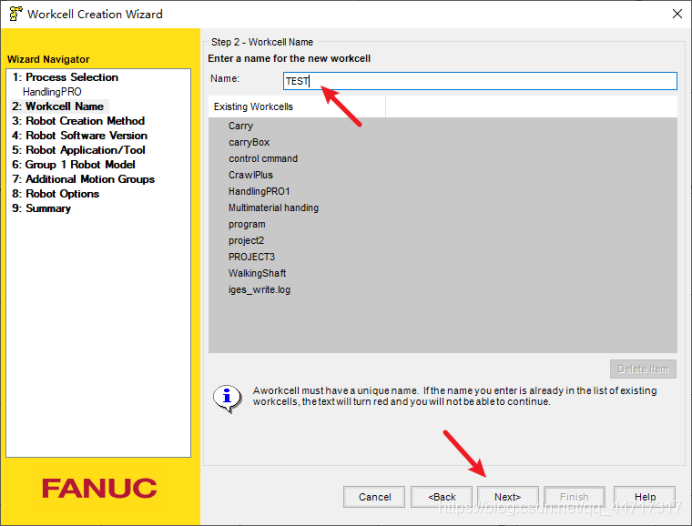The height and width of the screenshot is (526, 692).
Task: Select the WalkingShaft workcell
Action: pyautogui.click(x=257, y=273)
